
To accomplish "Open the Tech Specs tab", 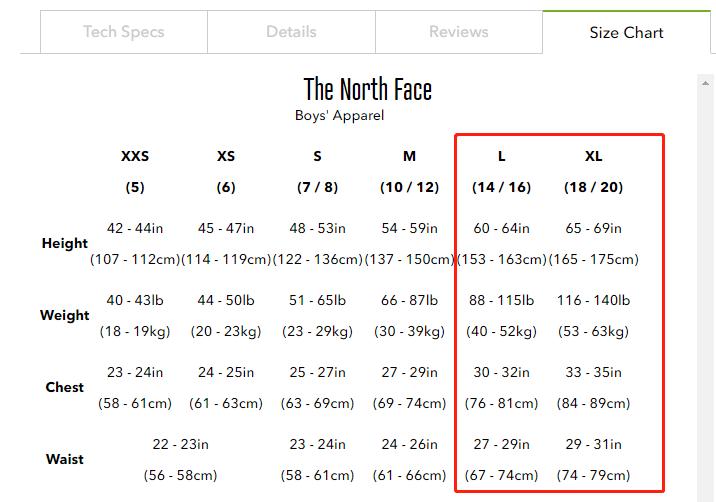I will (124, 32).
